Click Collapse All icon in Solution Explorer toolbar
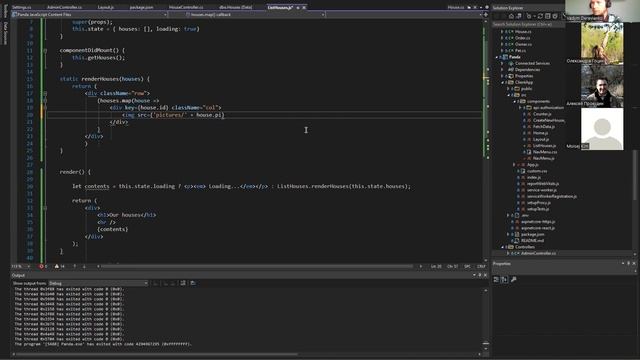This screenshot has height=360, width=640. (x=547, y=16)
